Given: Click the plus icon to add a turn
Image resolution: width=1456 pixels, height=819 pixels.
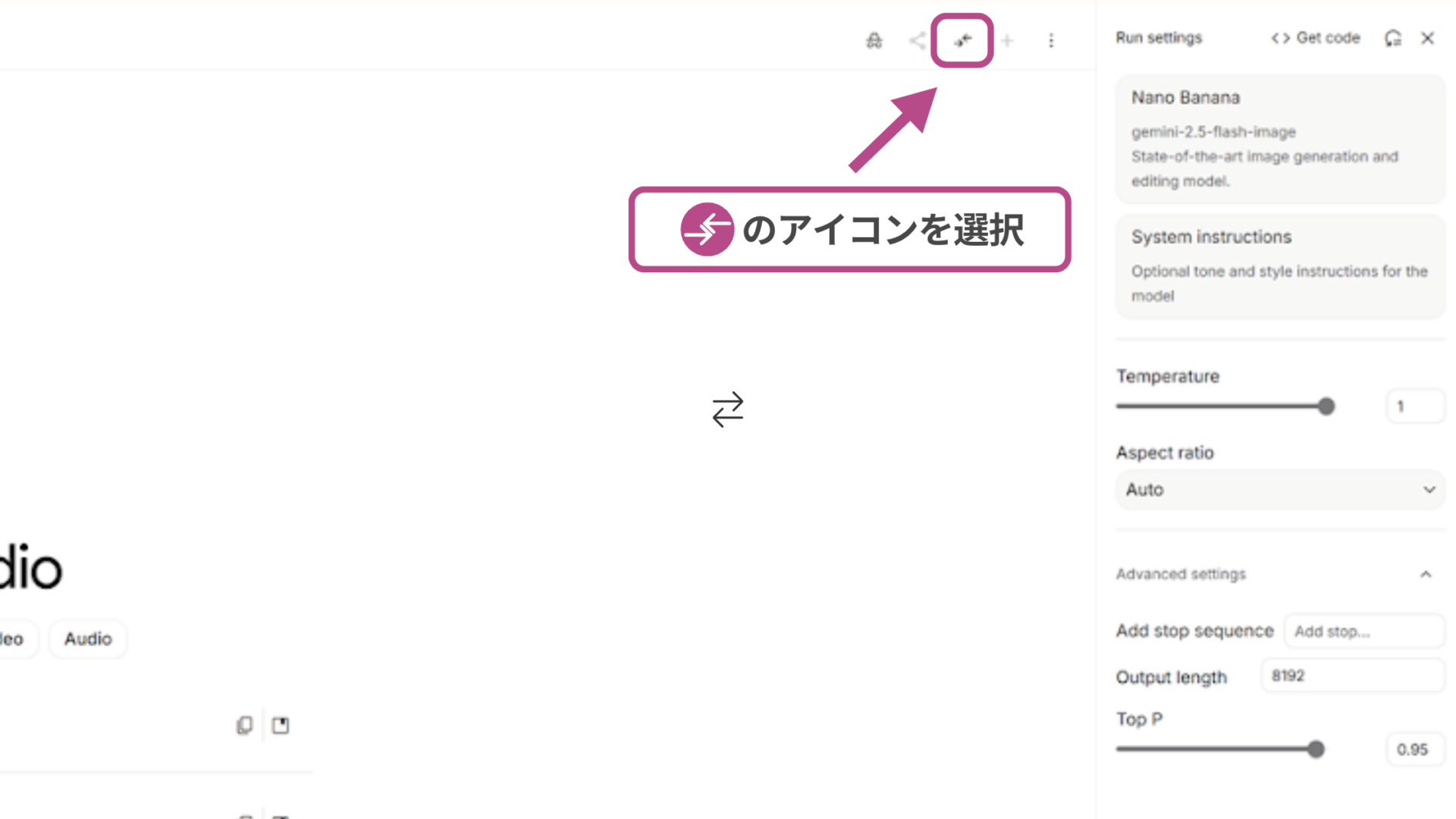Looking at the screenshot, I should pyautogui.click(x=1007, y=41).
